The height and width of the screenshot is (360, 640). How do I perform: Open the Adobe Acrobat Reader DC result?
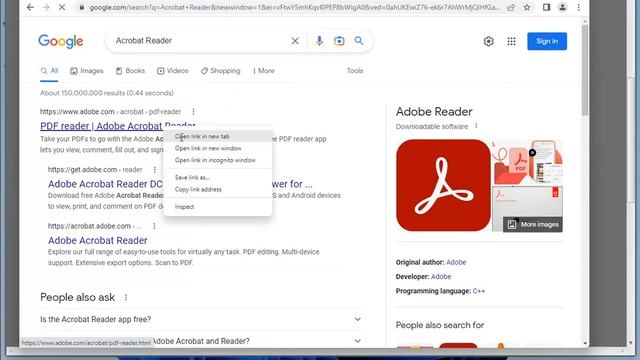coord(105,184)
